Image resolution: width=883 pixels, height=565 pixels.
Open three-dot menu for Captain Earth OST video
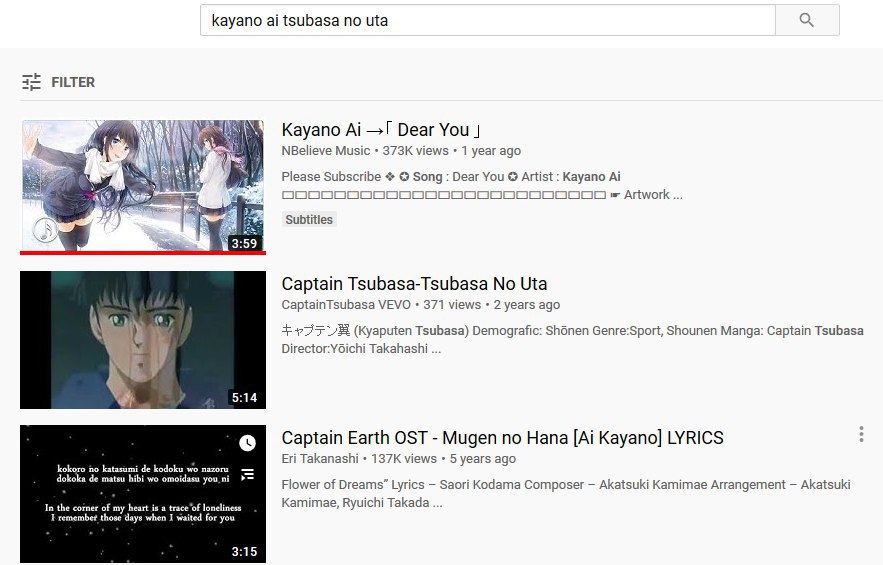tap(861, 434)
